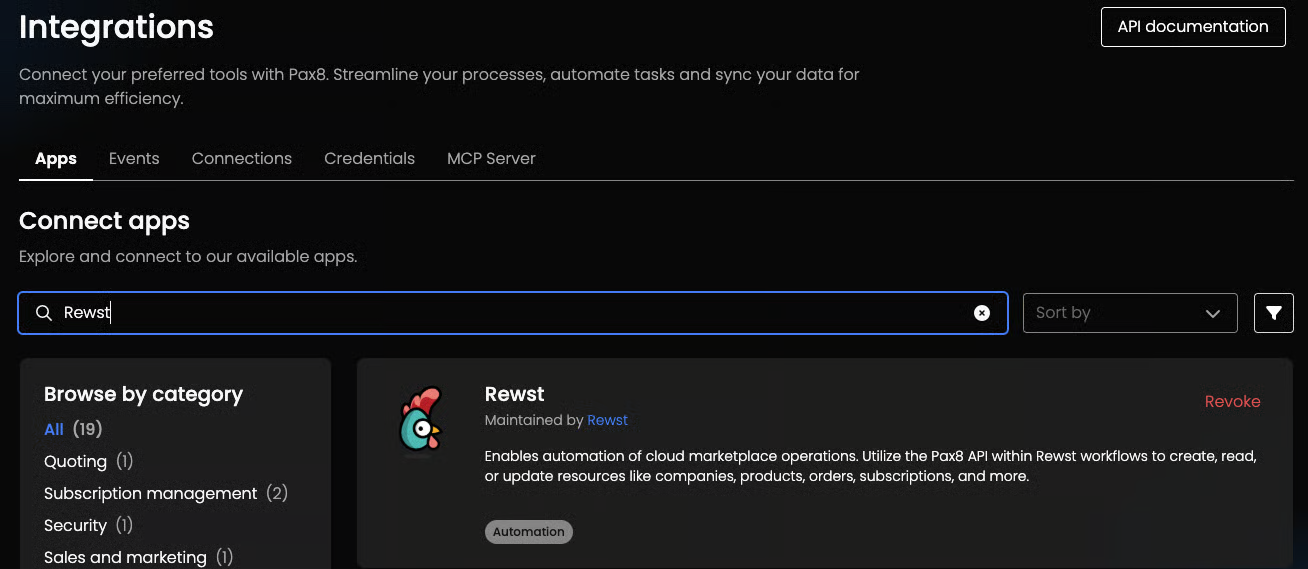Click the magnifying glass search icon
This screenshot has height=569, width=1308.
coord(43,313)
